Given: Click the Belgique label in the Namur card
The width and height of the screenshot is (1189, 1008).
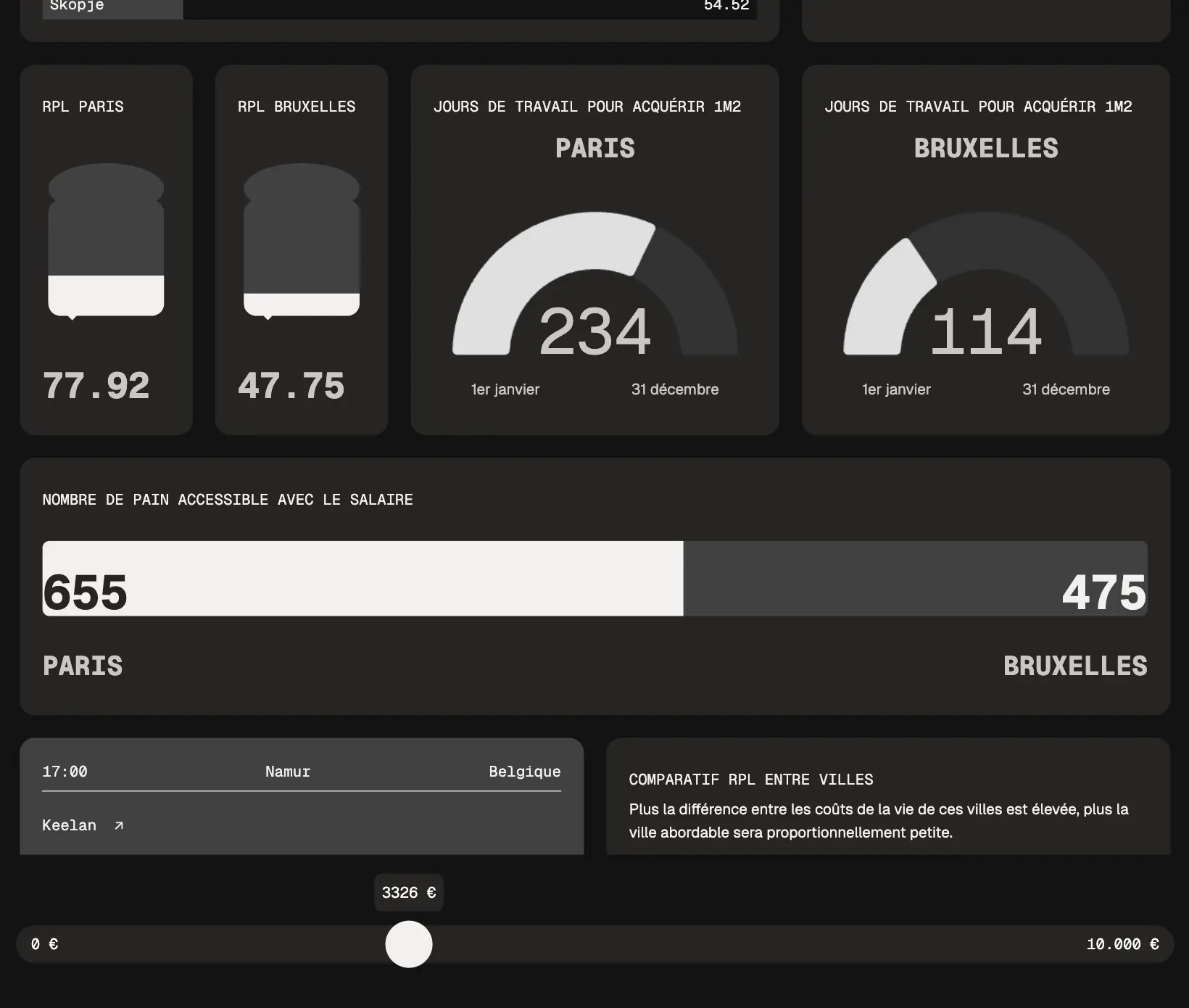Looking at the screenshot, I should (524, 772).
